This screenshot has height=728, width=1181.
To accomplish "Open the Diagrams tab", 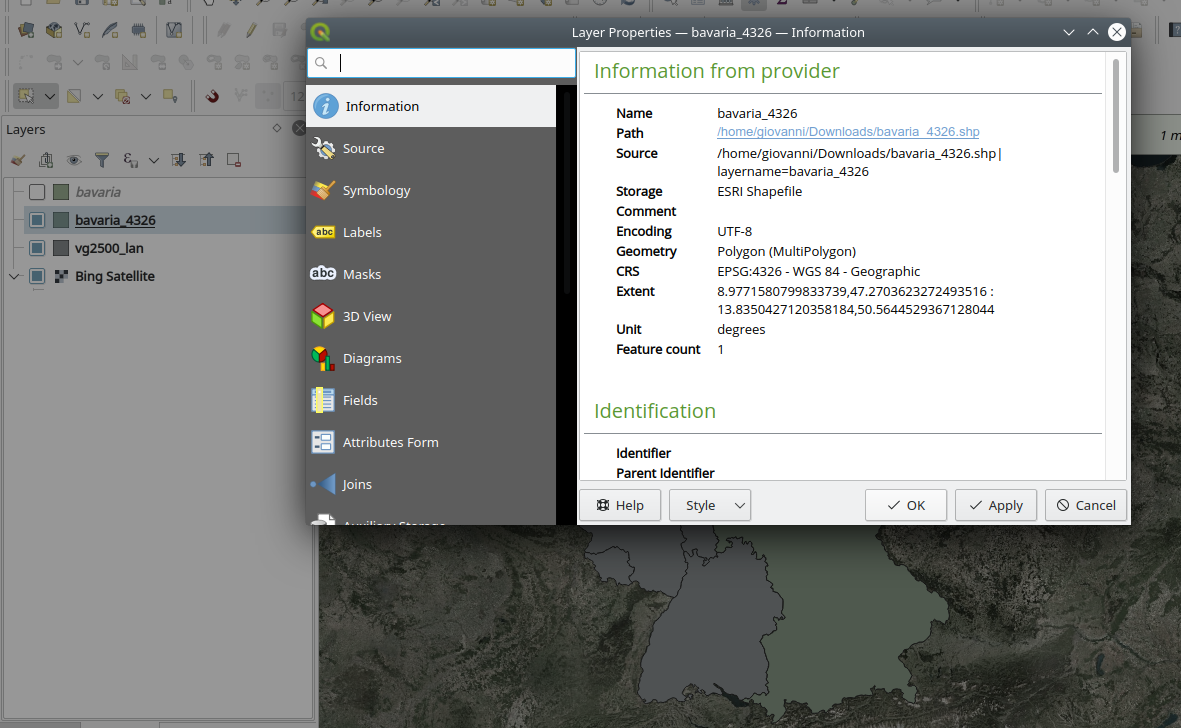I will click(x=431, y=358).
